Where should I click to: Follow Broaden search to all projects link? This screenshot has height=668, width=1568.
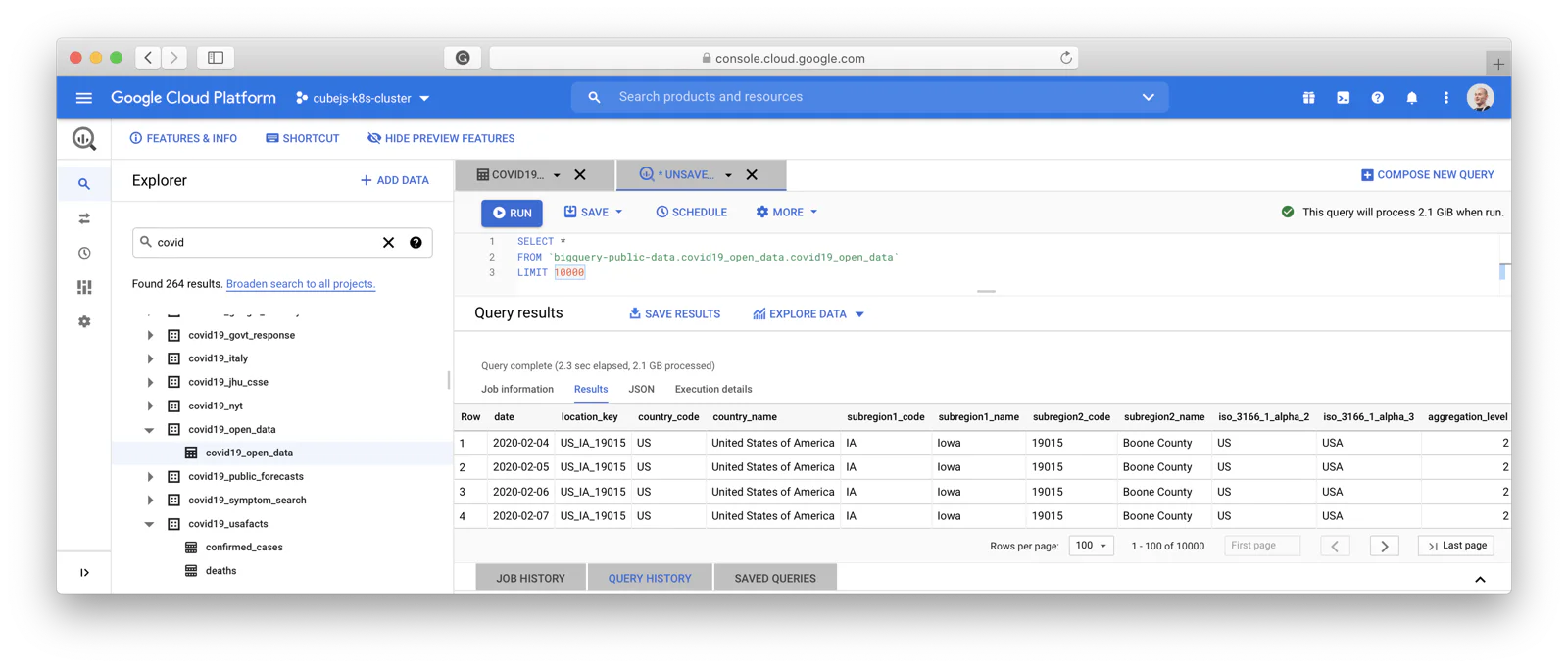[x=301, y=284]
